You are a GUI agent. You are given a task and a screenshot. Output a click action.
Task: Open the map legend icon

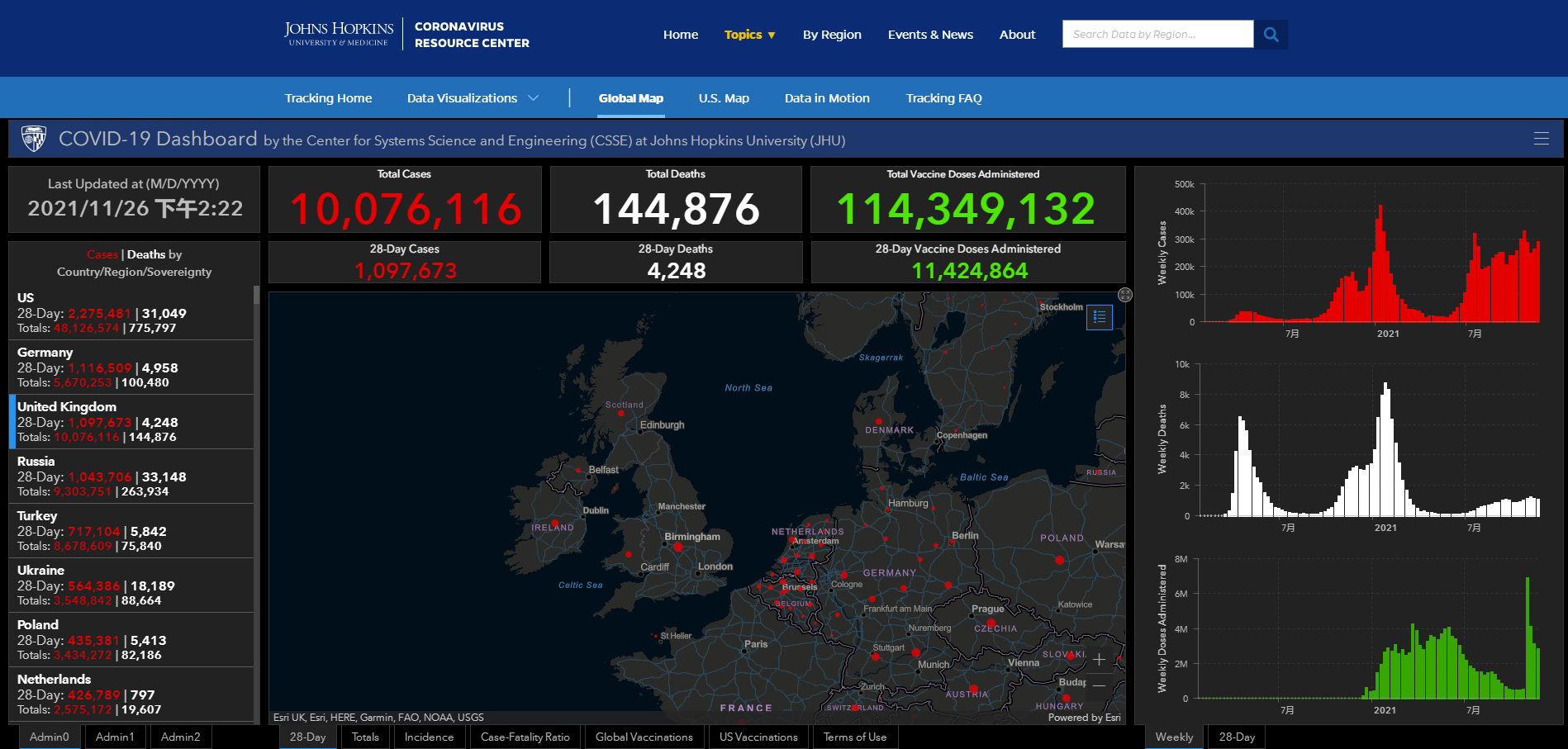(1099, 317)
